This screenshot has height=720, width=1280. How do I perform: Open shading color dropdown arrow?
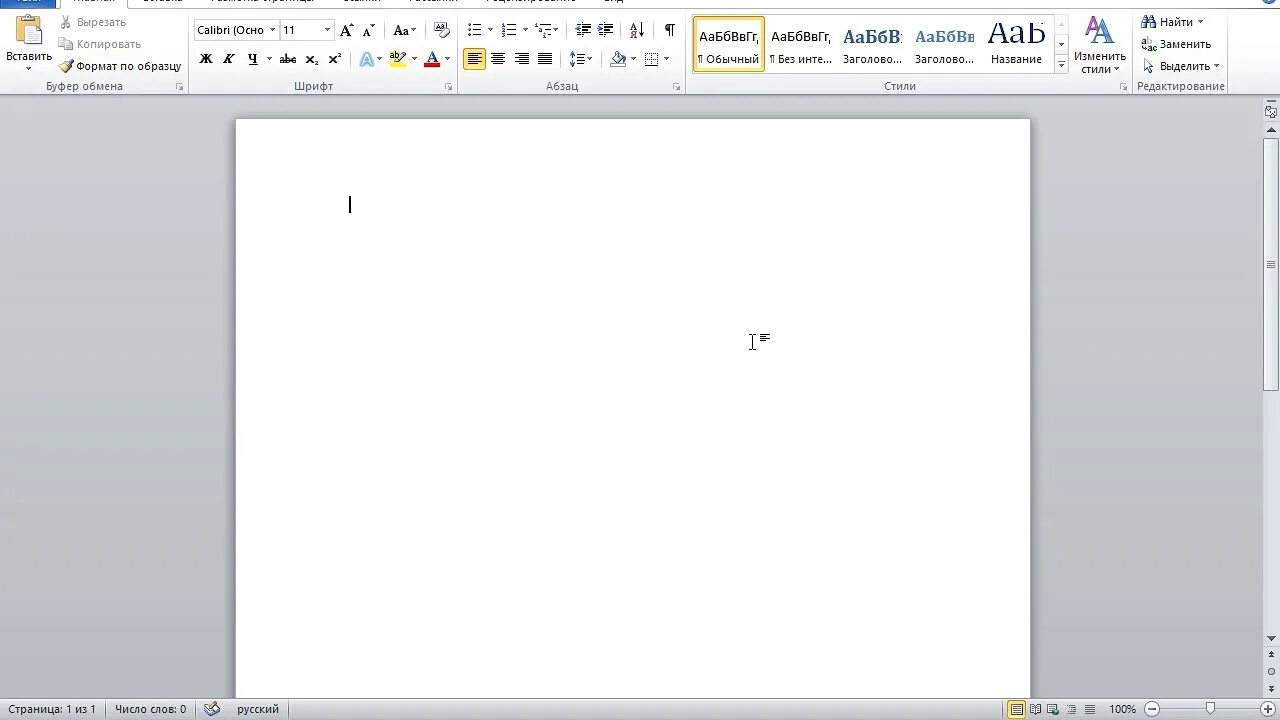[633, 59]
